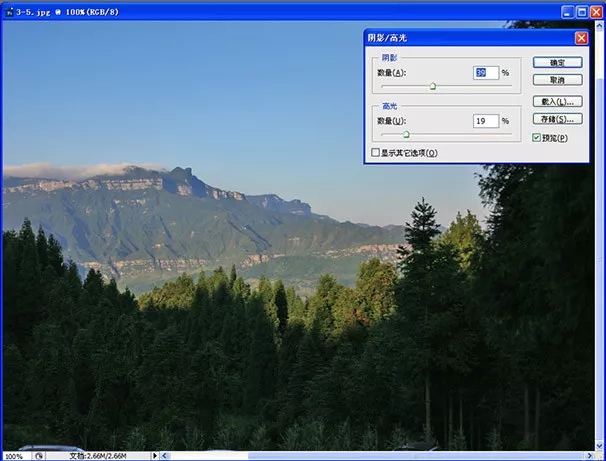The width and height of the screenshot is (606, 461).
Task: Maximize the 3-5.jpg document window
Action: coord(580,10)
